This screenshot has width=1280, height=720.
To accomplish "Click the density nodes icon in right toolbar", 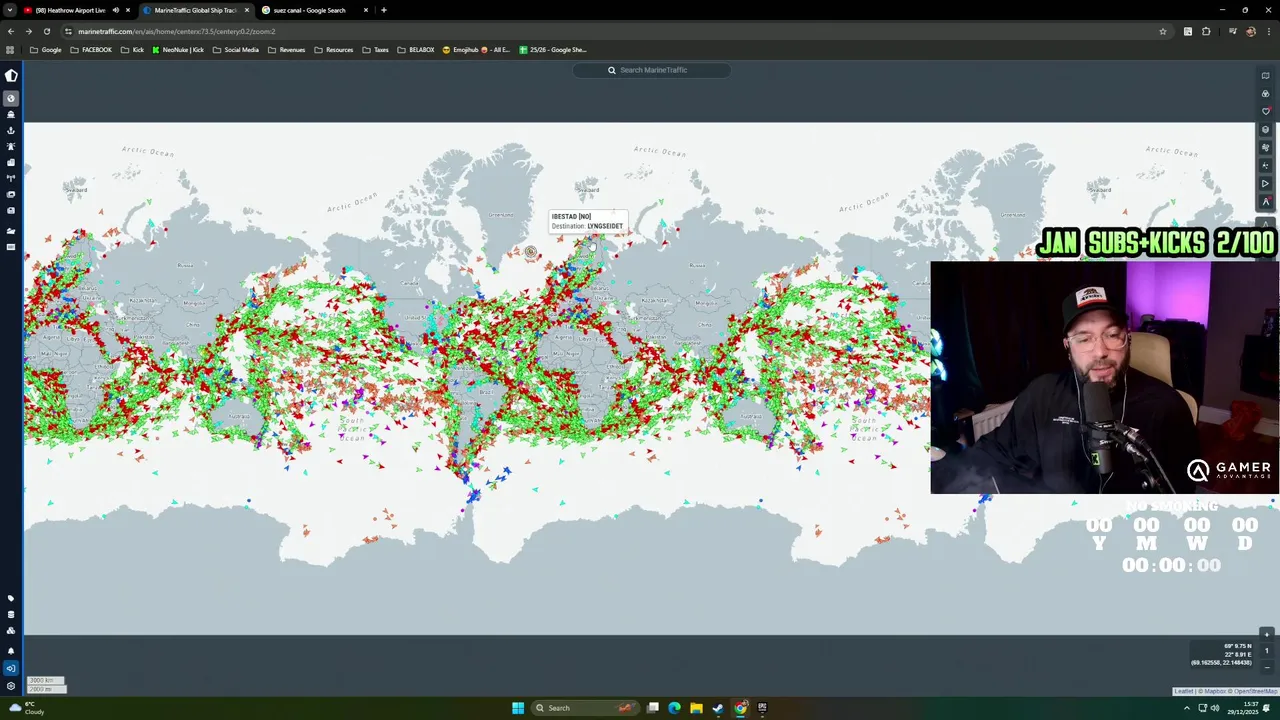I will pyautogui.click(x=1266, y=165).
